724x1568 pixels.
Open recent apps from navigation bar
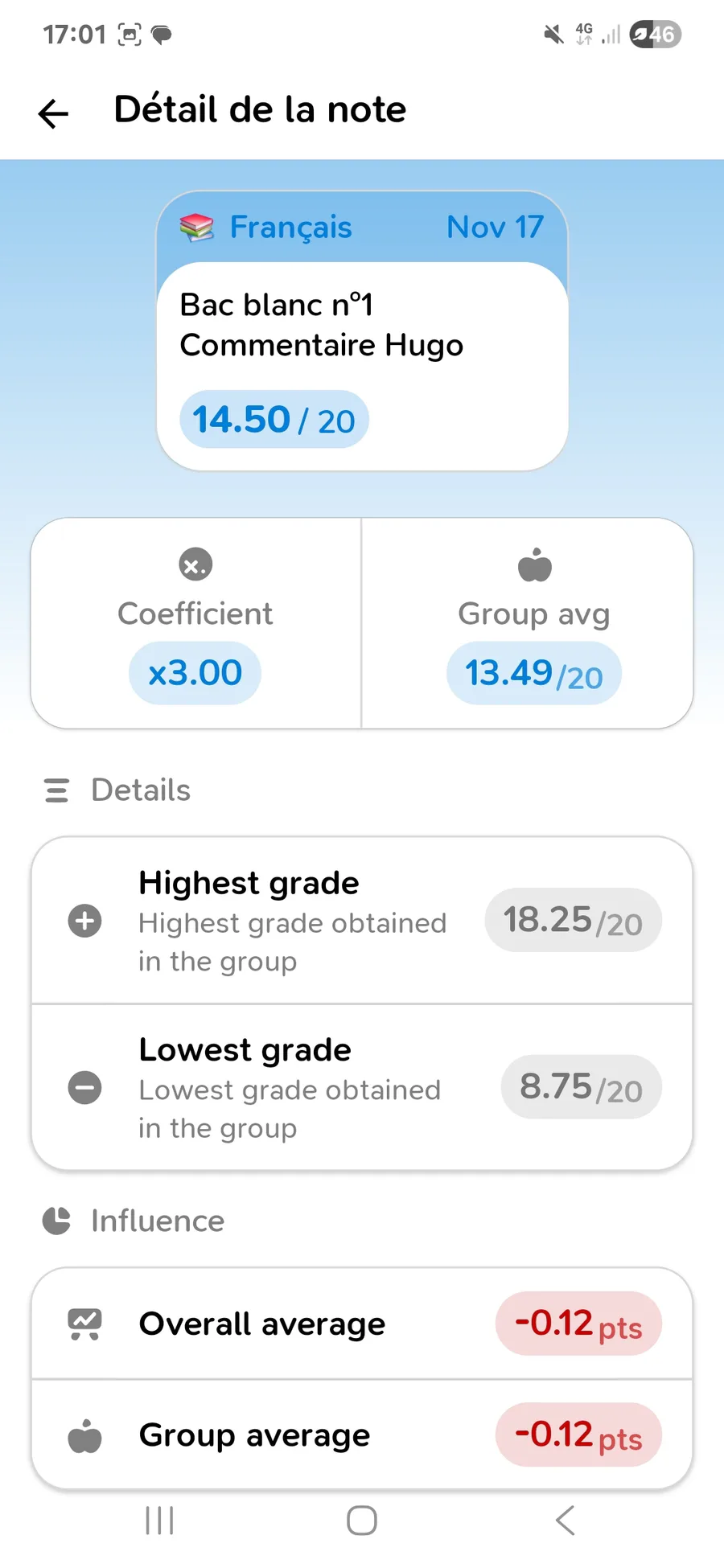coord(159,1521)
